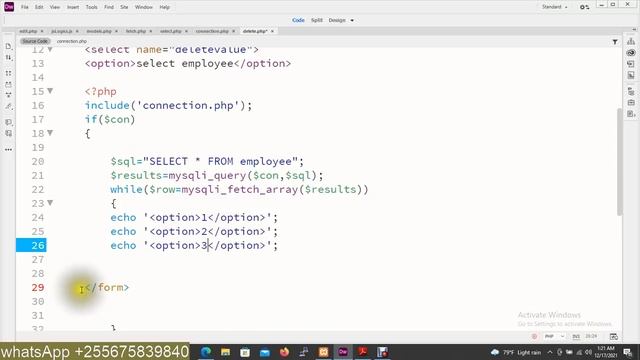Click the filter related files icon
This screenshot has width=640, height=360.
click(615, 42)
